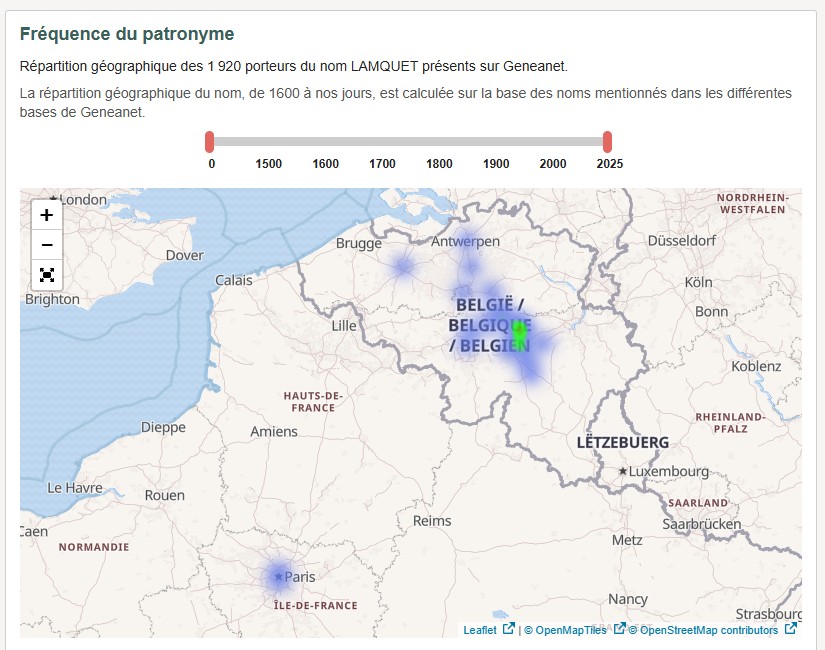Click the blue heat spot near Brugge
Screen dimensions: 825x650
402,266
